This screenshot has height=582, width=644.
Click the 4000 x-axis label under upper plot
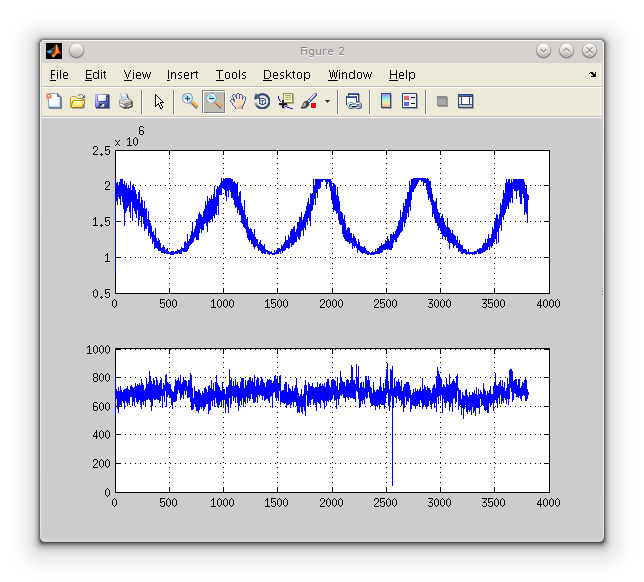pyautogui.click(x=548, y=304)
